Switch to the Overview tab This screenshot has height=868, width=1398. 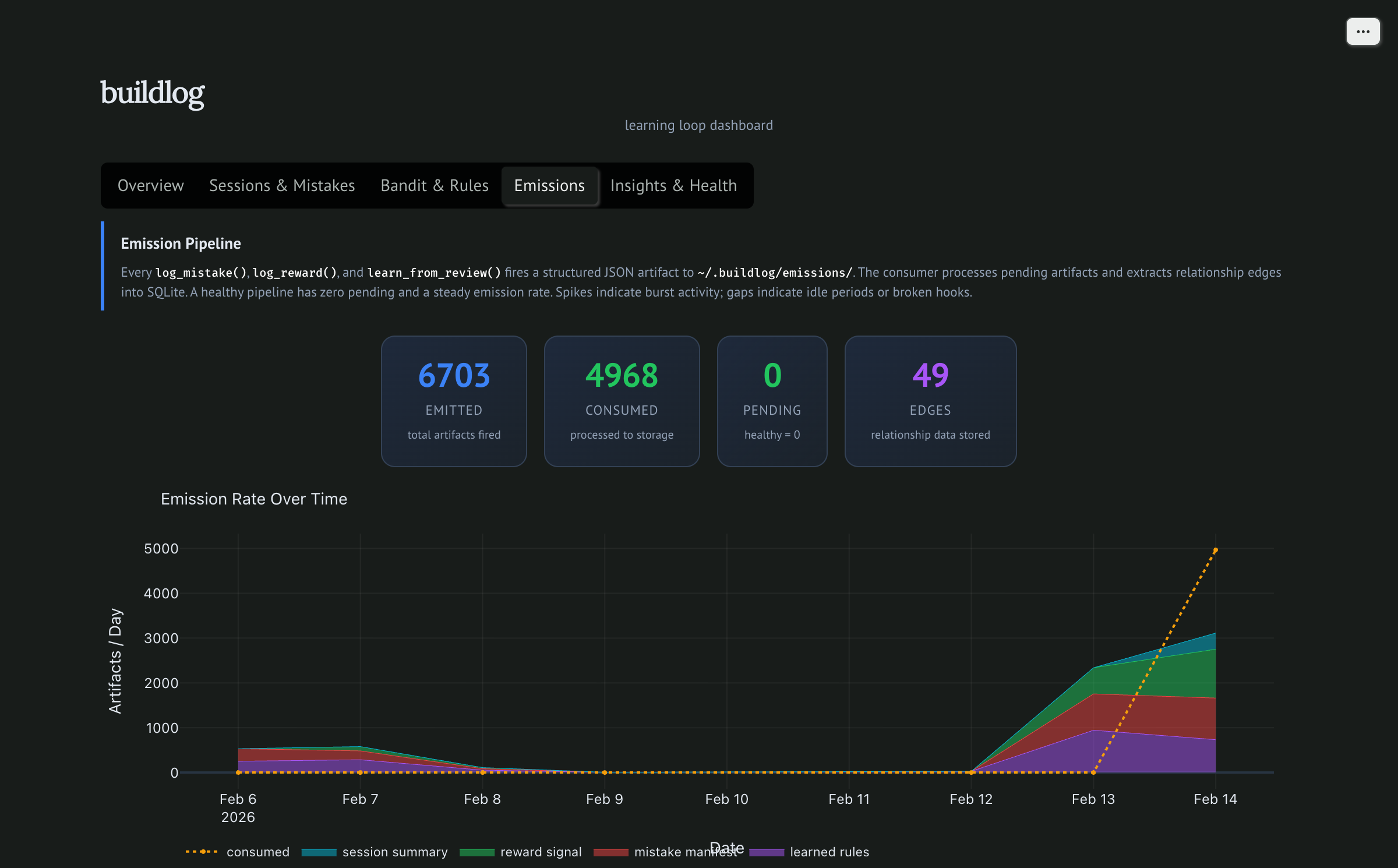pos(150,185)
